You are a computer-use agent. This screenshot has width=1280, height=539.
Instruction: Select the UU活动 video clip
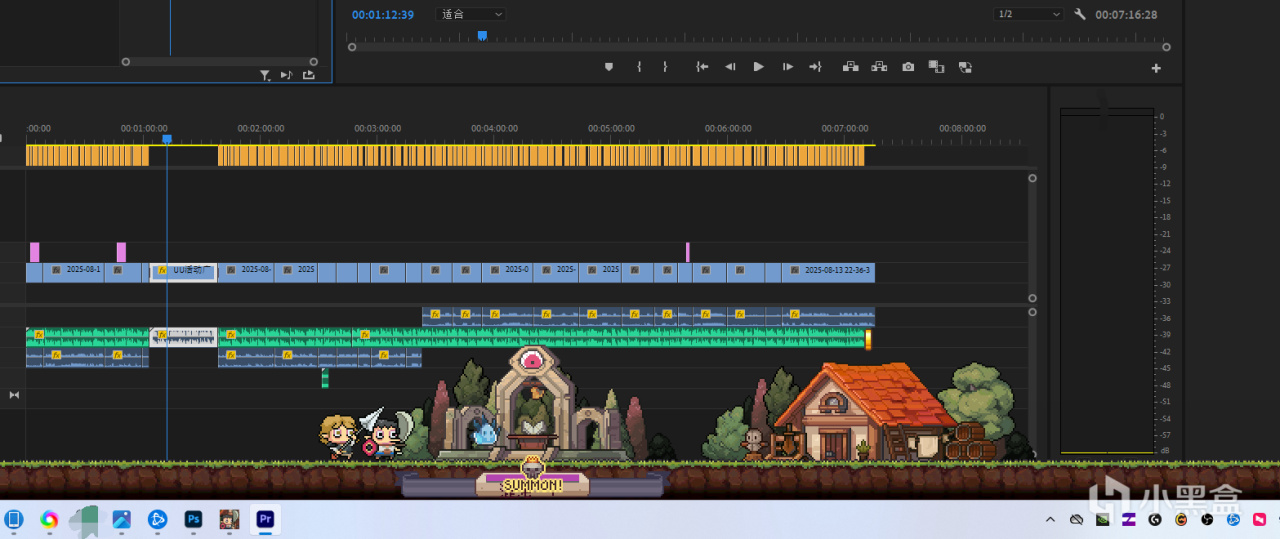pos(183,272)
